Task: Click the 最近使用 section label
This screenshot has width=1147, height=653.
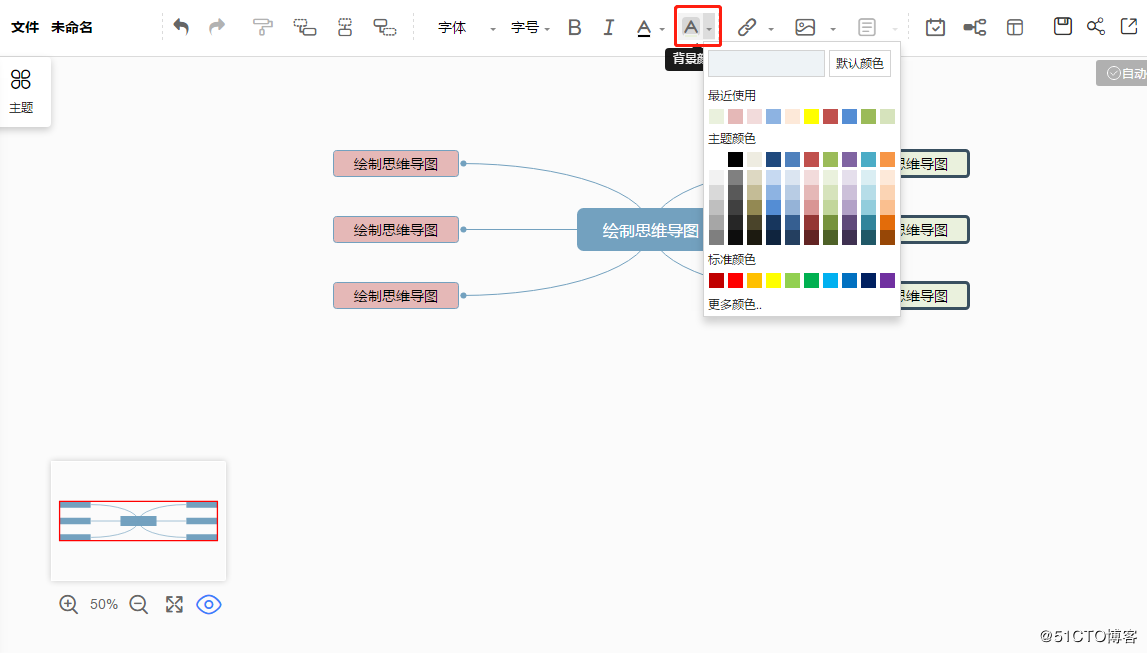Action: pos(732,96)
